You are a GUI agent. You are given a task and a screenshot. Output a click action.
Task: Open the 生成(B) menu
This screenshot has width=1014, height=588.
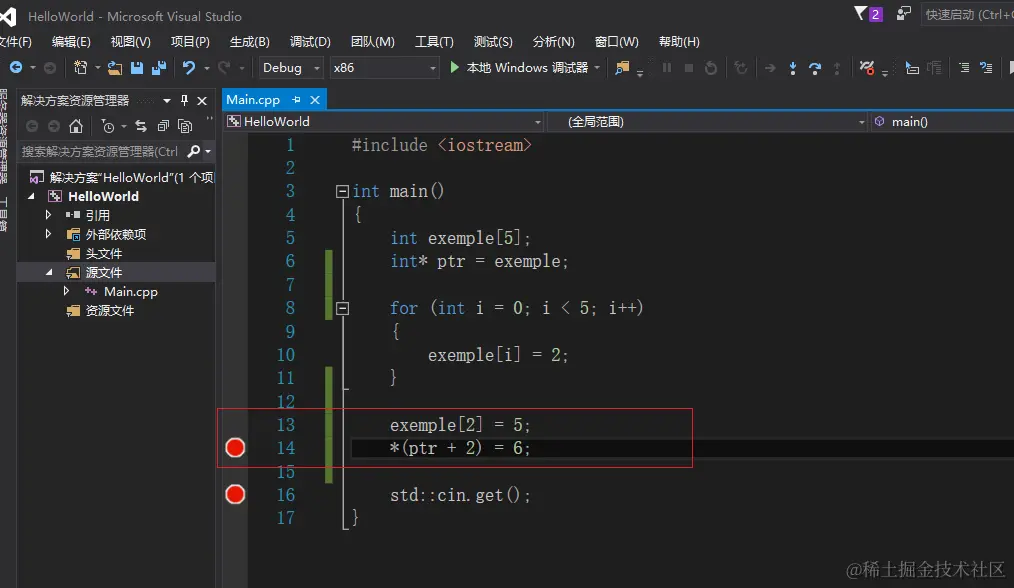250,41
